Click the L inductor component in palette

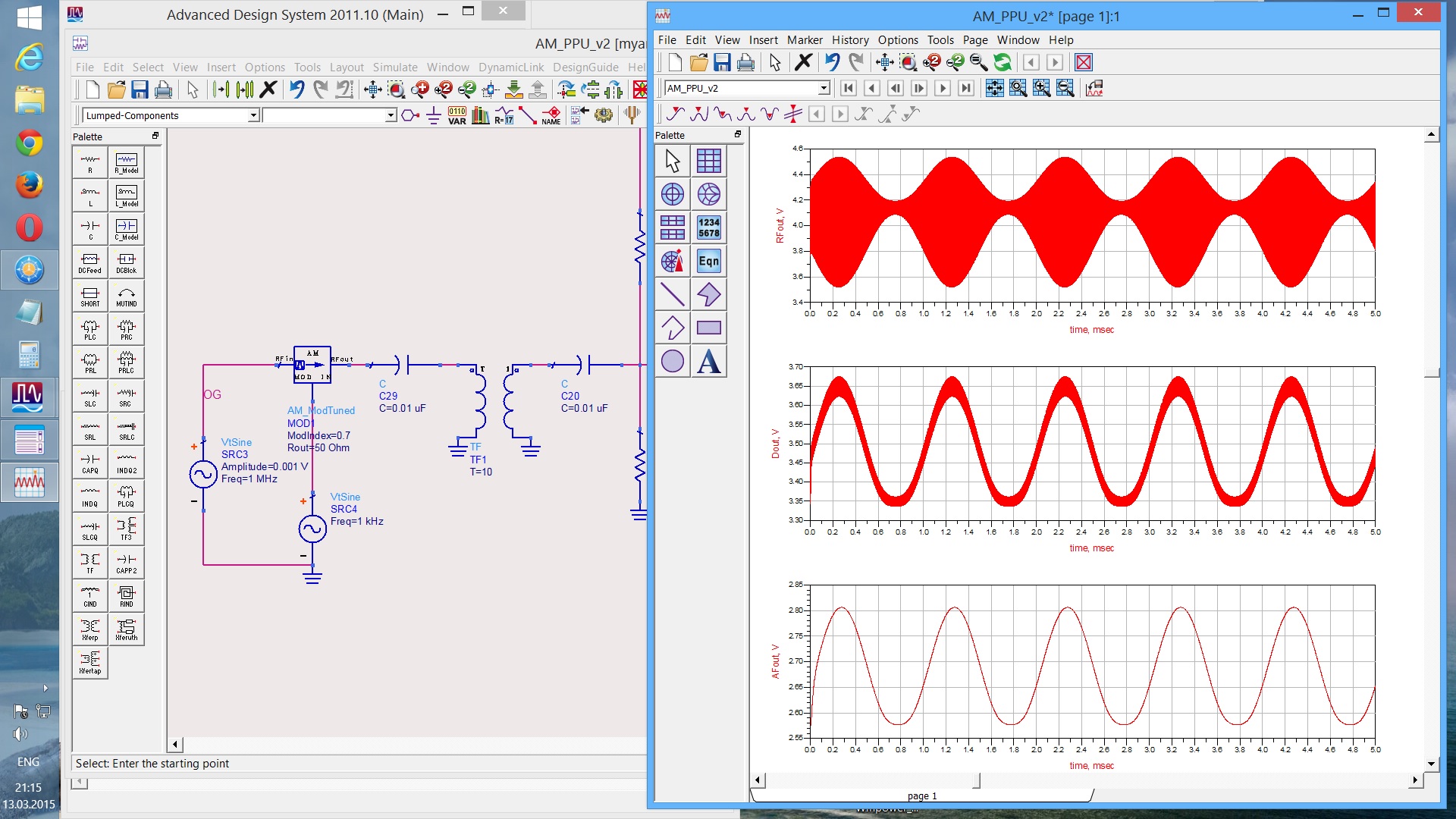pyautogui.click(x=90, y=196)
